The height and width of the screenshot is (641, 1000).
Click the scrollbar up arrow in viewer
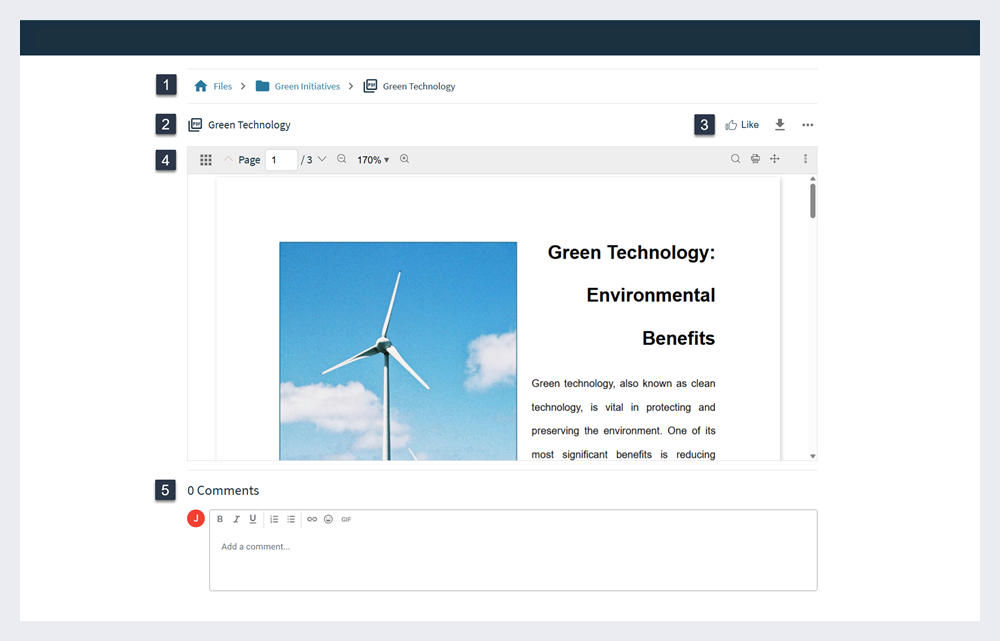coord(812,179)
